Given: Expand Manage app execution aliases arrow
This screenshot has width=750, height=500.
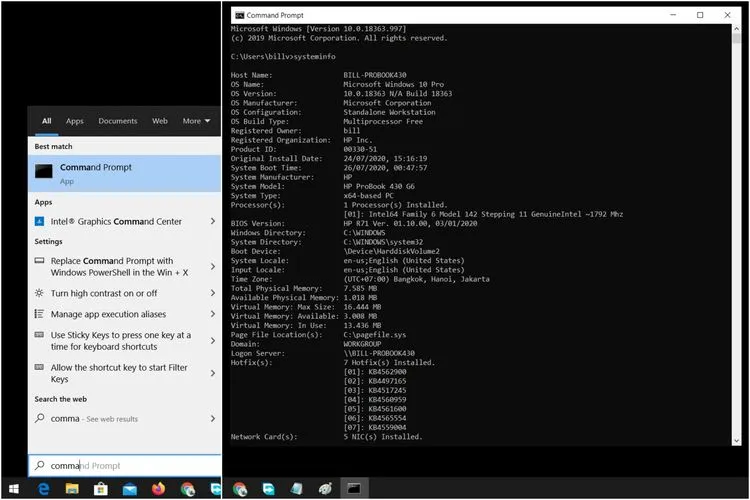Looking at the screenshot, I should [x=213, y=314].
